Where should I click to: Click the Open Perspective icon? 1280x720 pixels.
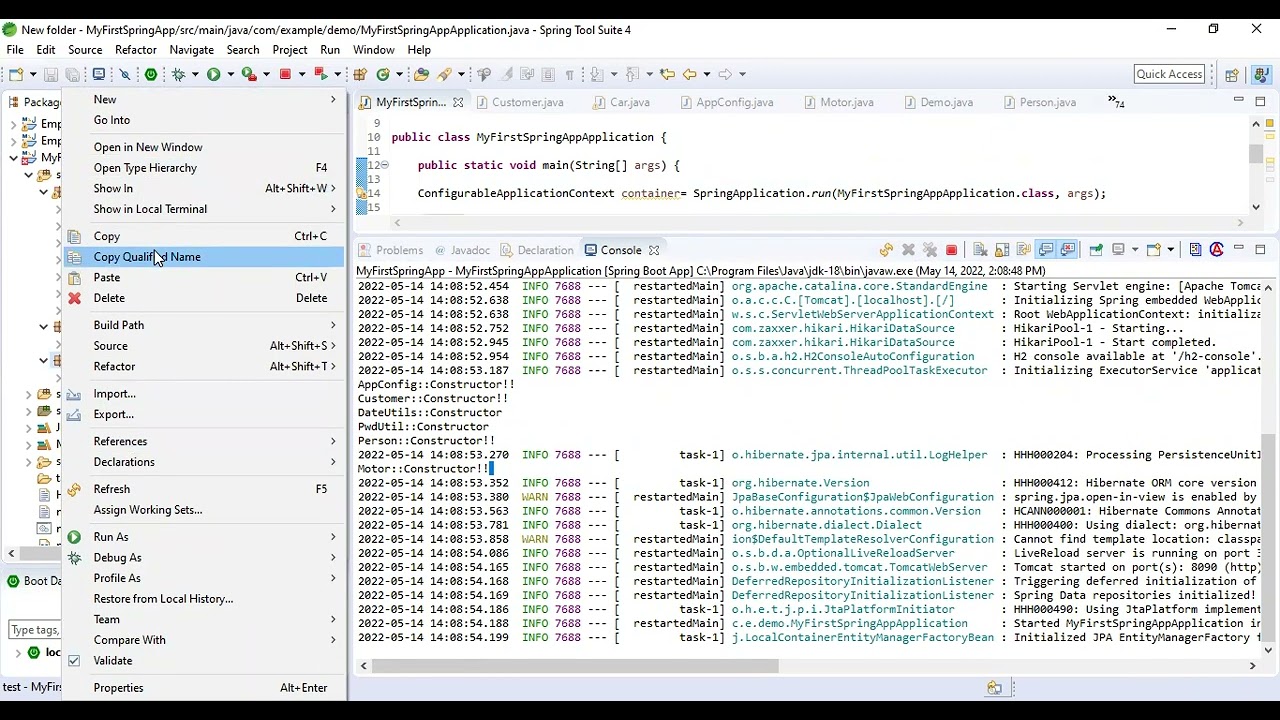[1232, 74]
